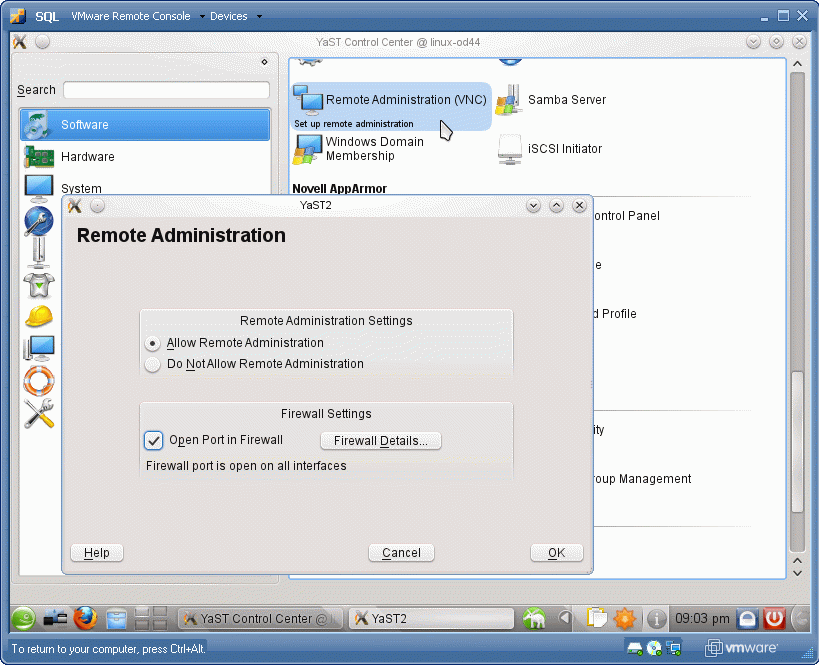Click the virtualization monitor sidebar icon
This screenshot has width=819, height=665.
pos(39,348)
